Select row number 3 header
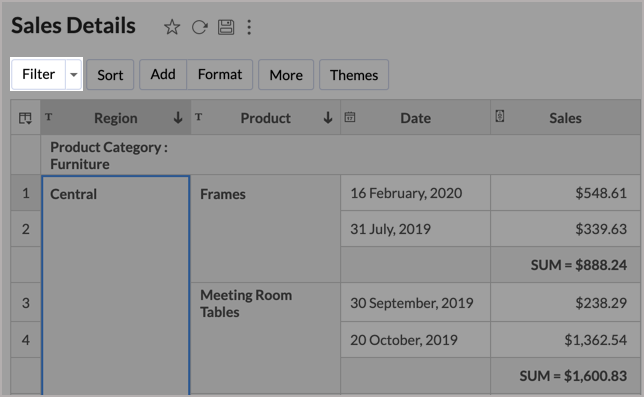This screenshot has height=397, width=644. pyautogui.click(x=25, y=303)
